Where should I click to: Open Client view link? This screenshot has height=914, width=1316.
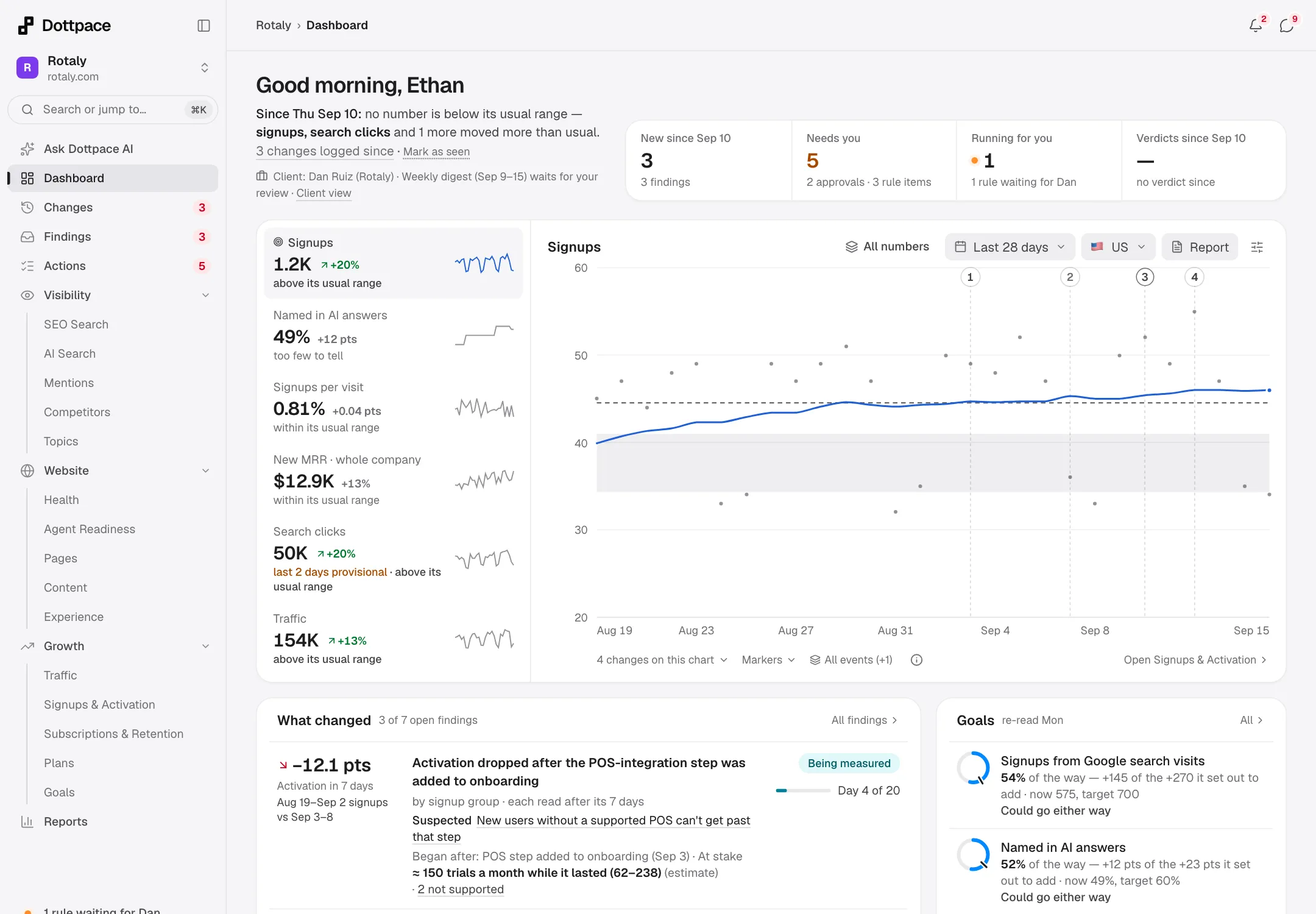(324, 193)
